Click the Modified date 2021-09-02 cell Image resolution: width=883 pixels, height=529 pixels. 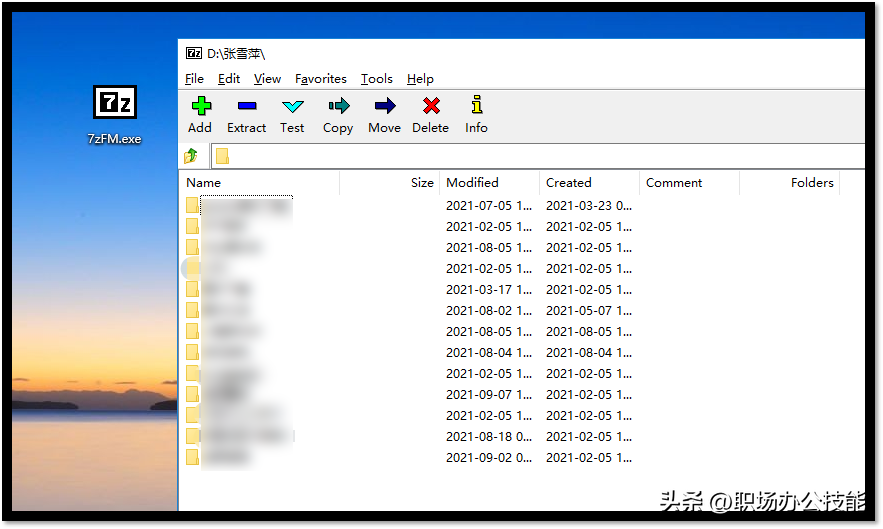click(x=489, y=458)
